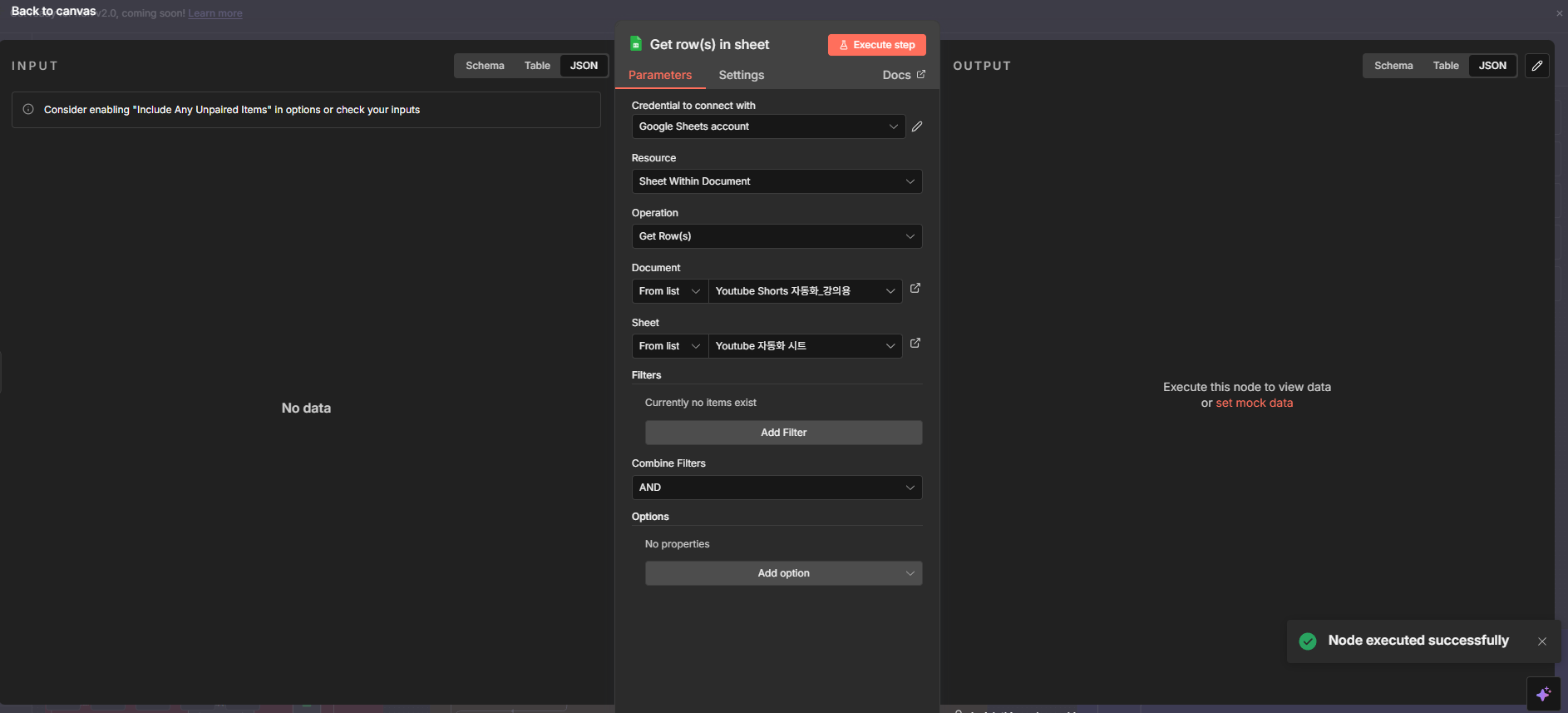Open the Learn more link in the banner
The height and width of the screenshot is (713, 1568).
215,13
